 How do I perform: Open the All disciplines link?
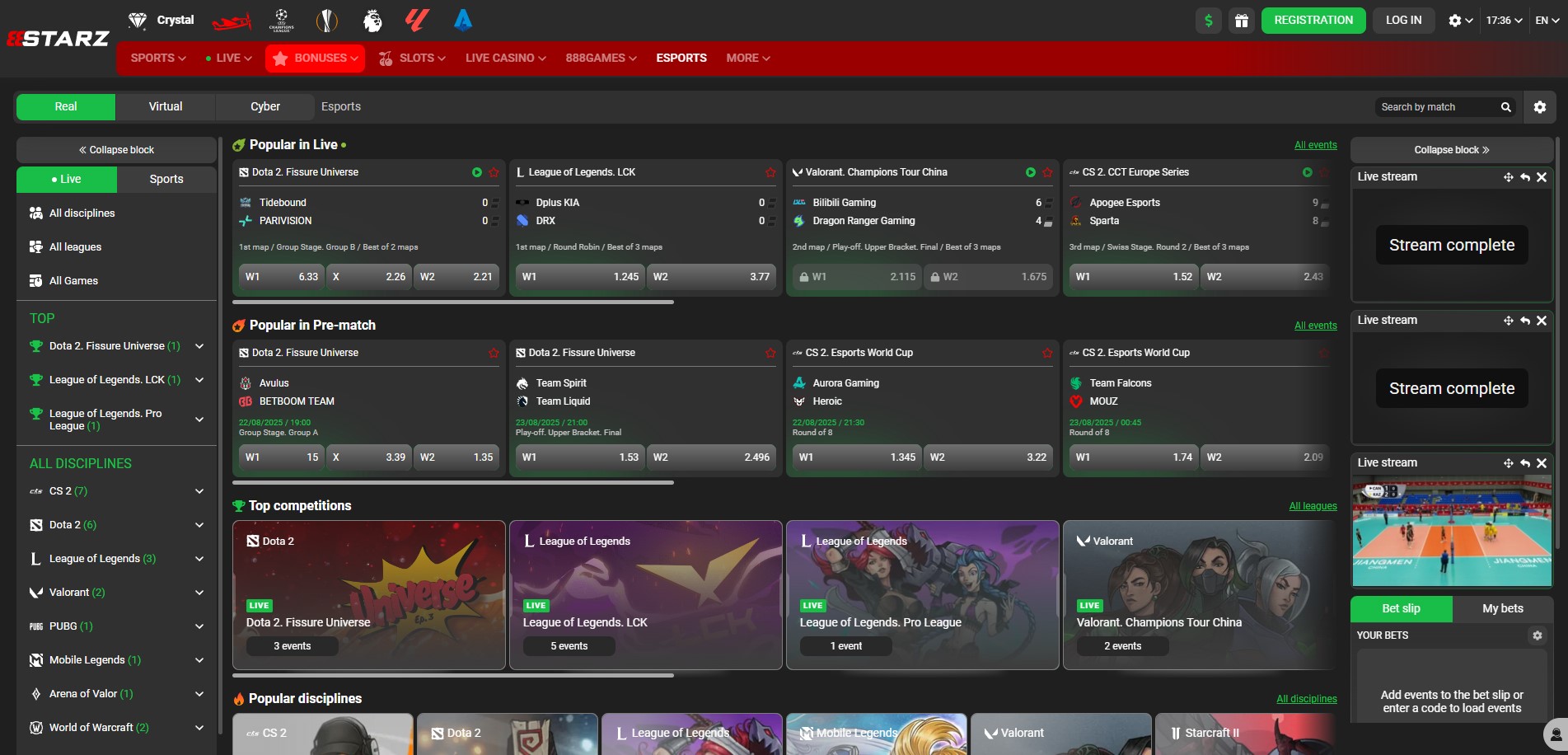coord(1306,699)
